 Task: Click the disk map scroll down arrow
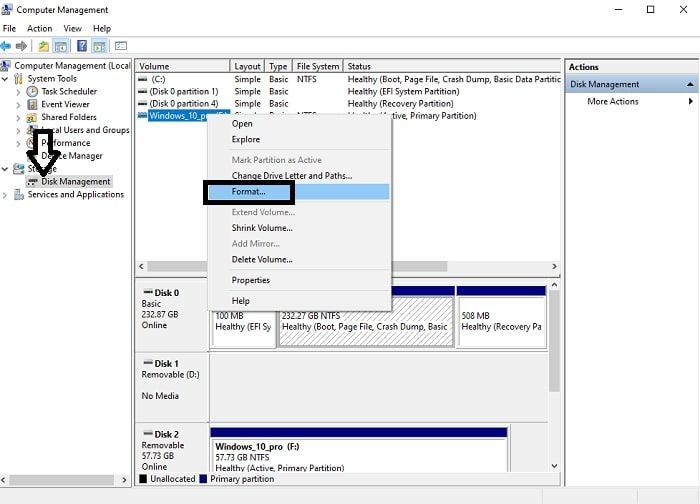click(x=554, y=466)
